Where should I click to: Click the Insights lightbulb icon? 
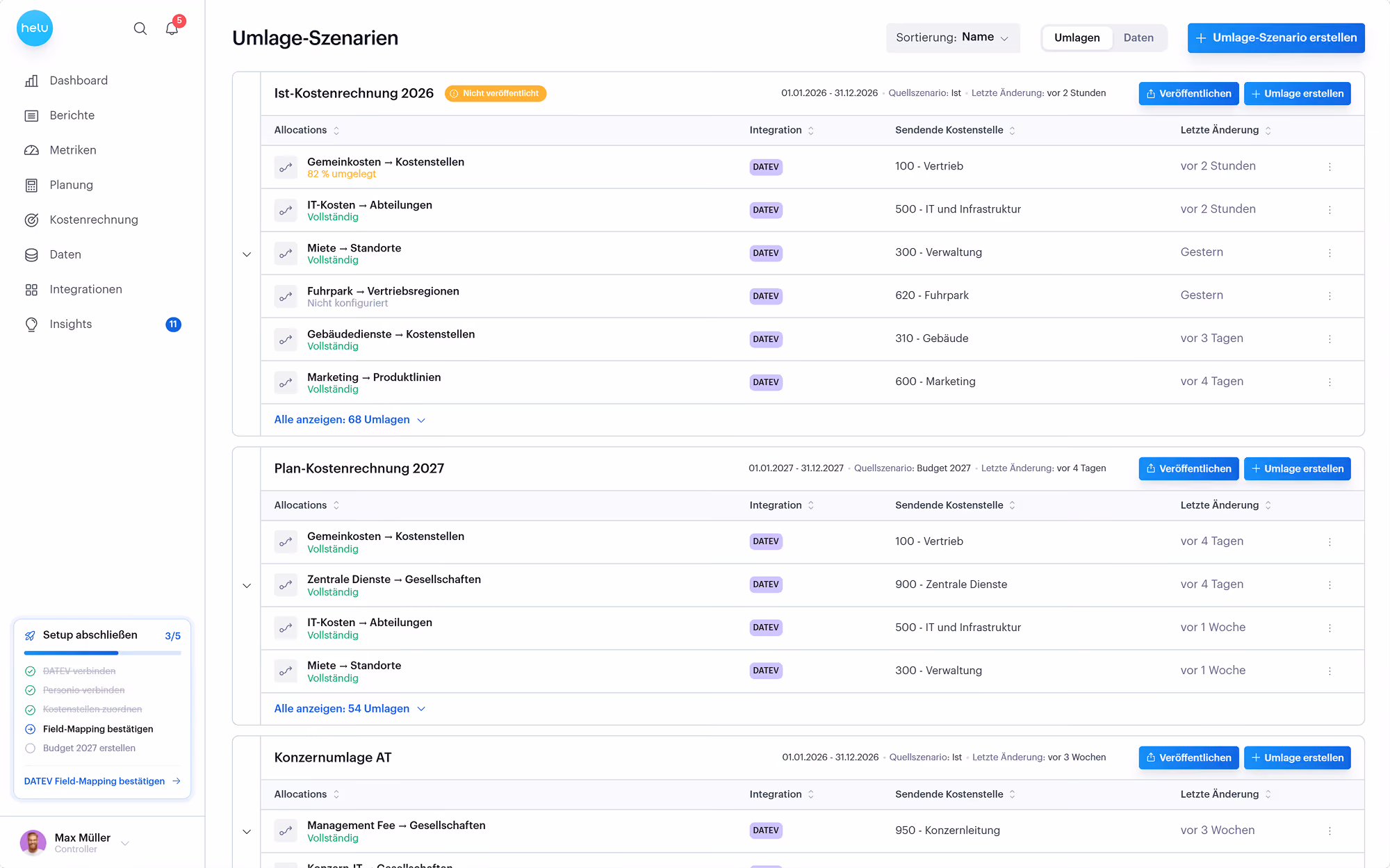pyautogui.click(x=31, y=324)
